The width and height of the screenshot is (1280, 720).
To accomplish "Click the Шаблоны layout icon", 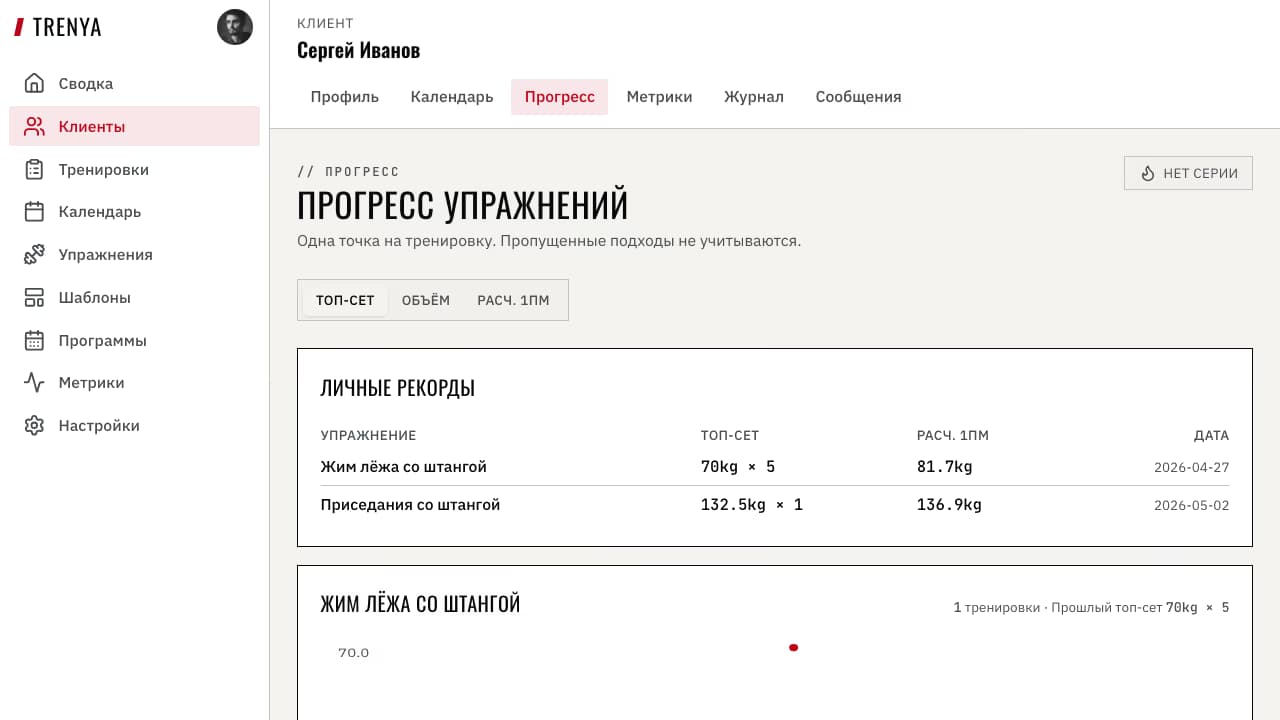I will tap(34, 297).
